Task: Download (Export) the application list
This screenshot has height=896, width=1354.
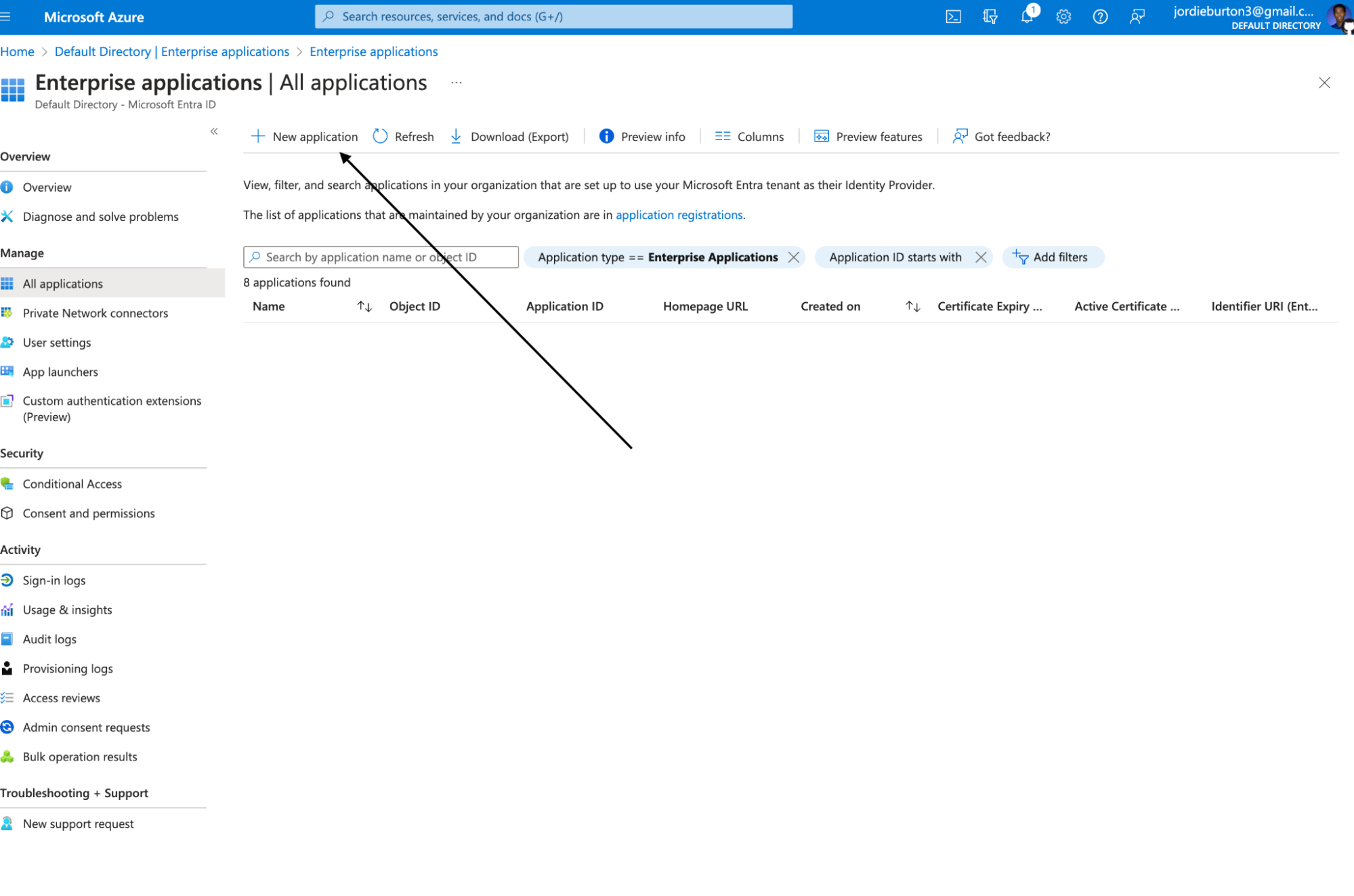Action: click(x=510, y=137)
